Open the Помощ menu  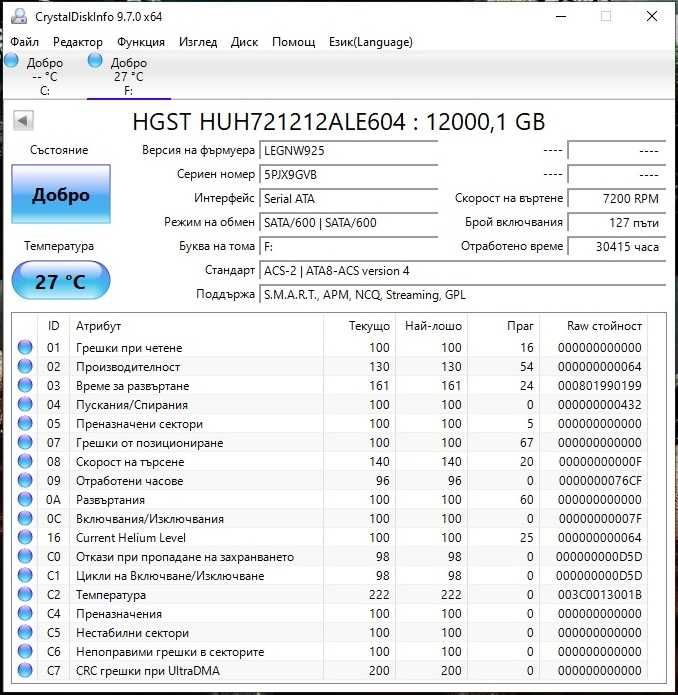point(293,42)
